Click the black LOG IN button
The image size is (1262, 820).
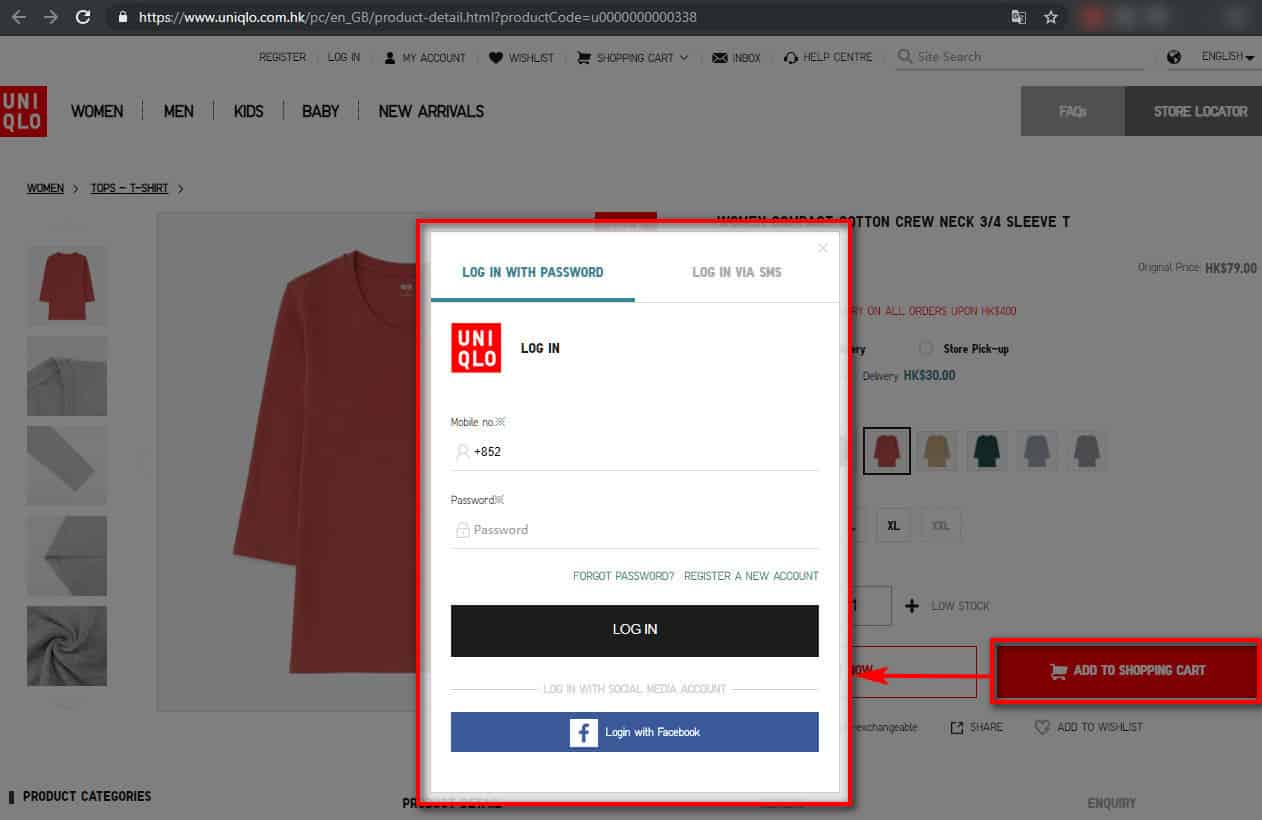[635, 630]
